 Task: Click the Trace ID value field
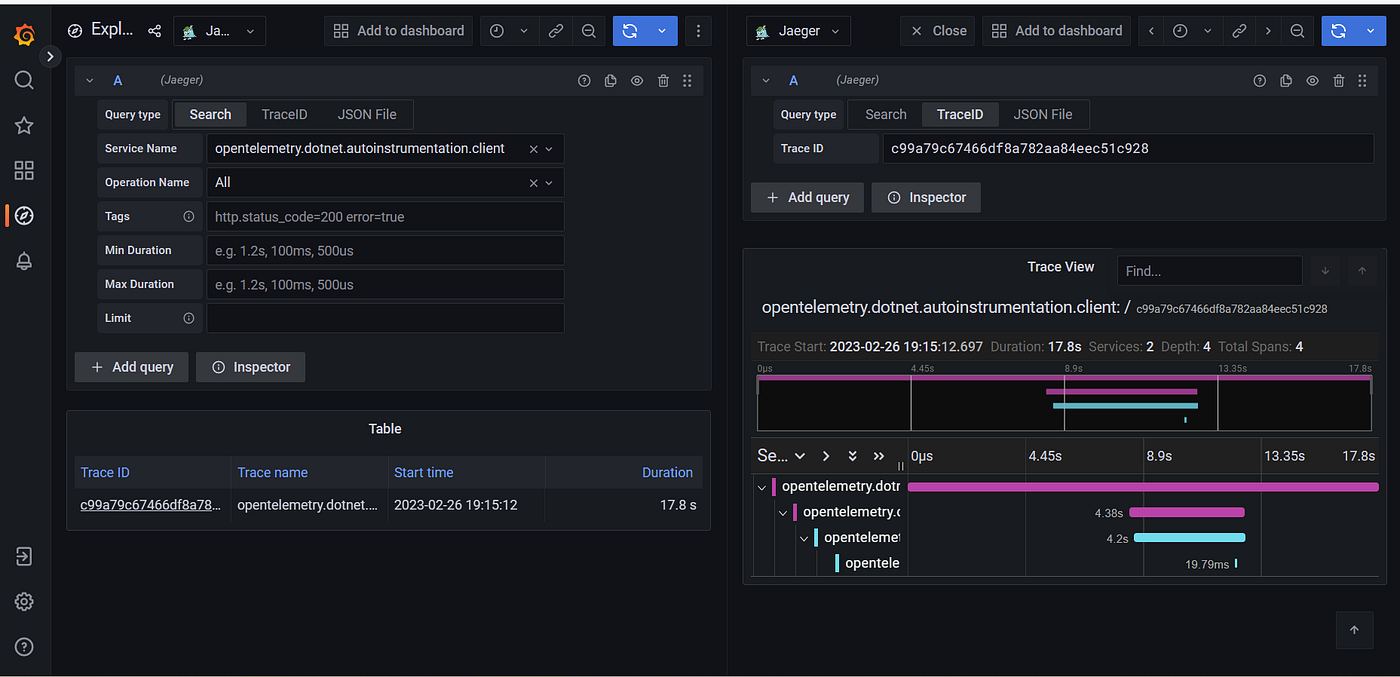coord(1129,149)
